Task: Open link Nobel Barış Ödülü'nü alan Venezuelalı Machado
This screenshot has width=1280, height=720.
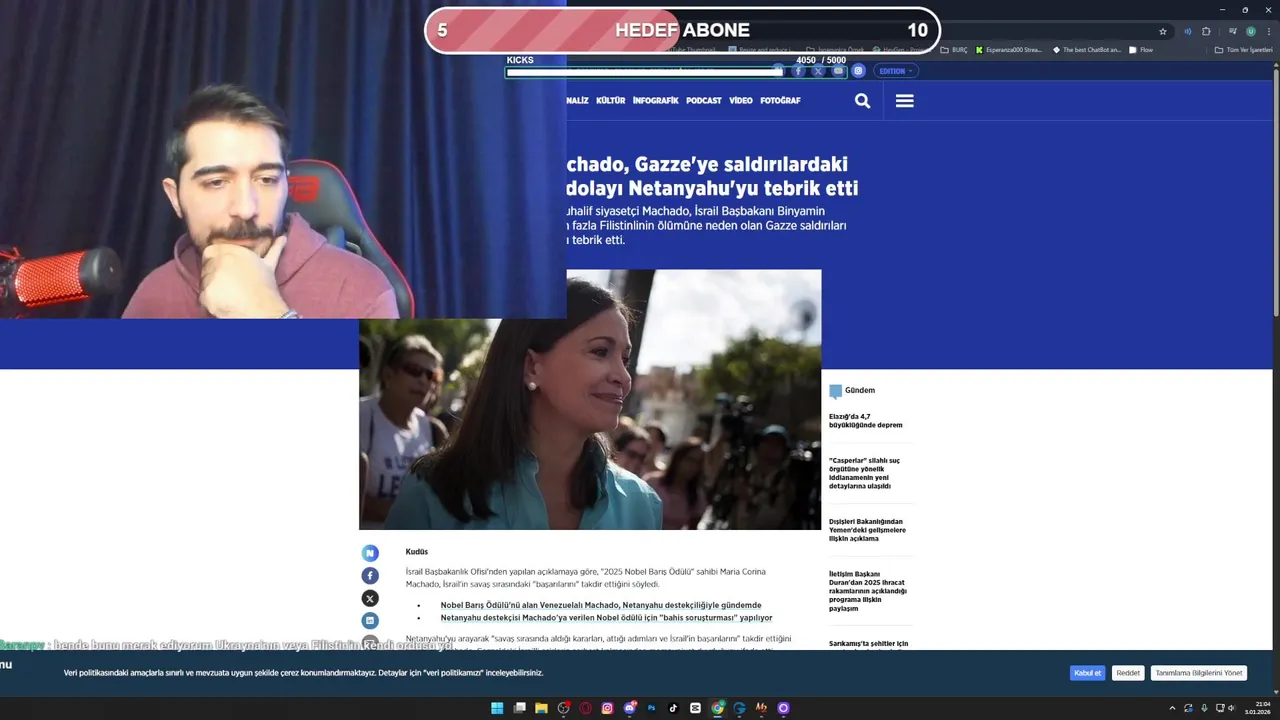Action: 601,605
